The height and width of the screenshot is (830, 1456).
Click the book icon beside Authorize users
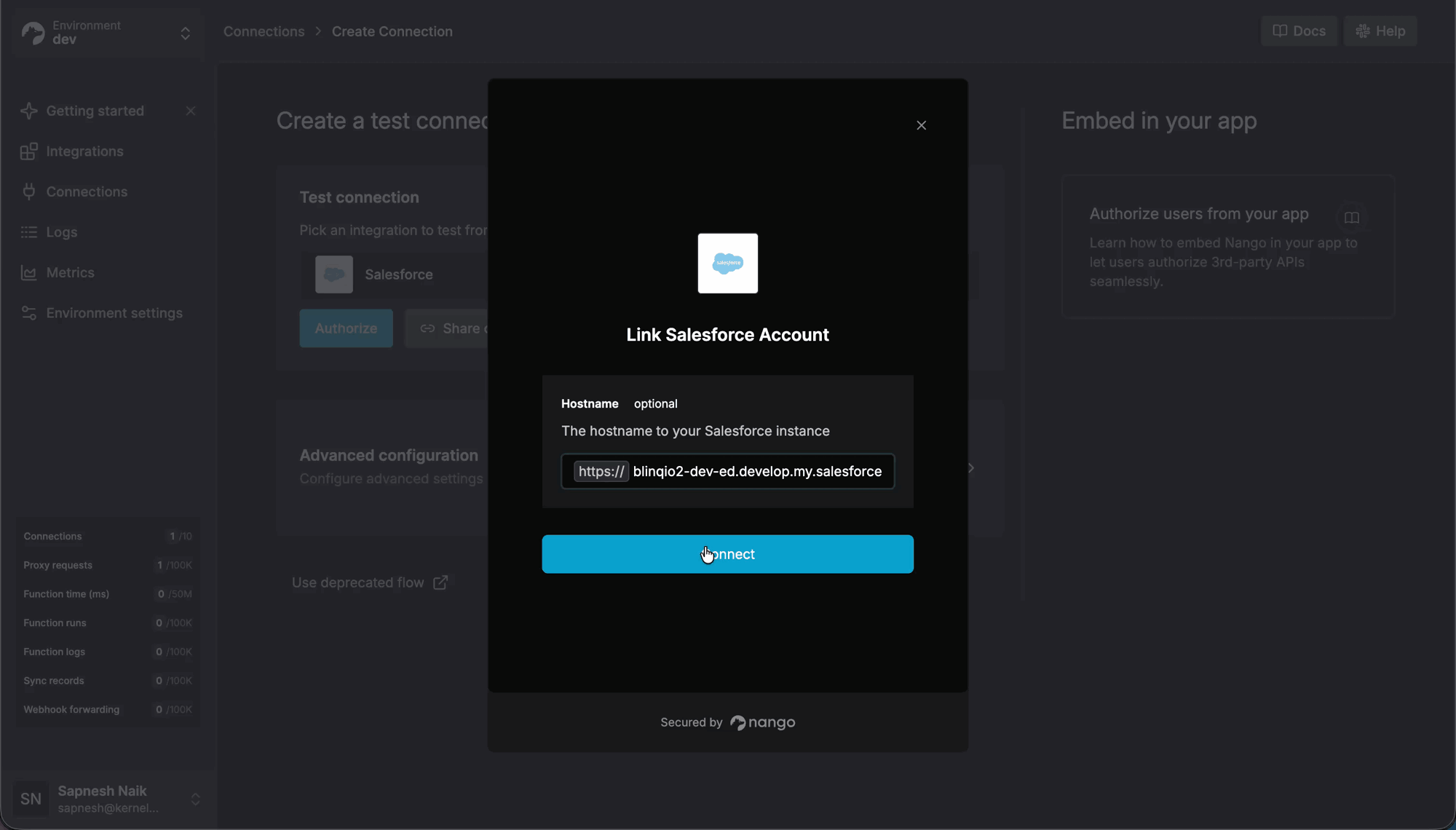click(1351, 218)
